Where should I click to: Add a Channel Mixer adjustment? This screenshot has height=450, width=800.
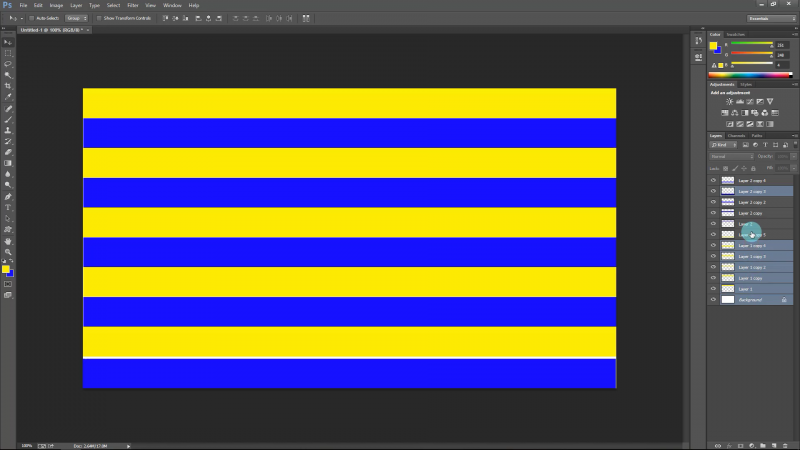point(765,113)
